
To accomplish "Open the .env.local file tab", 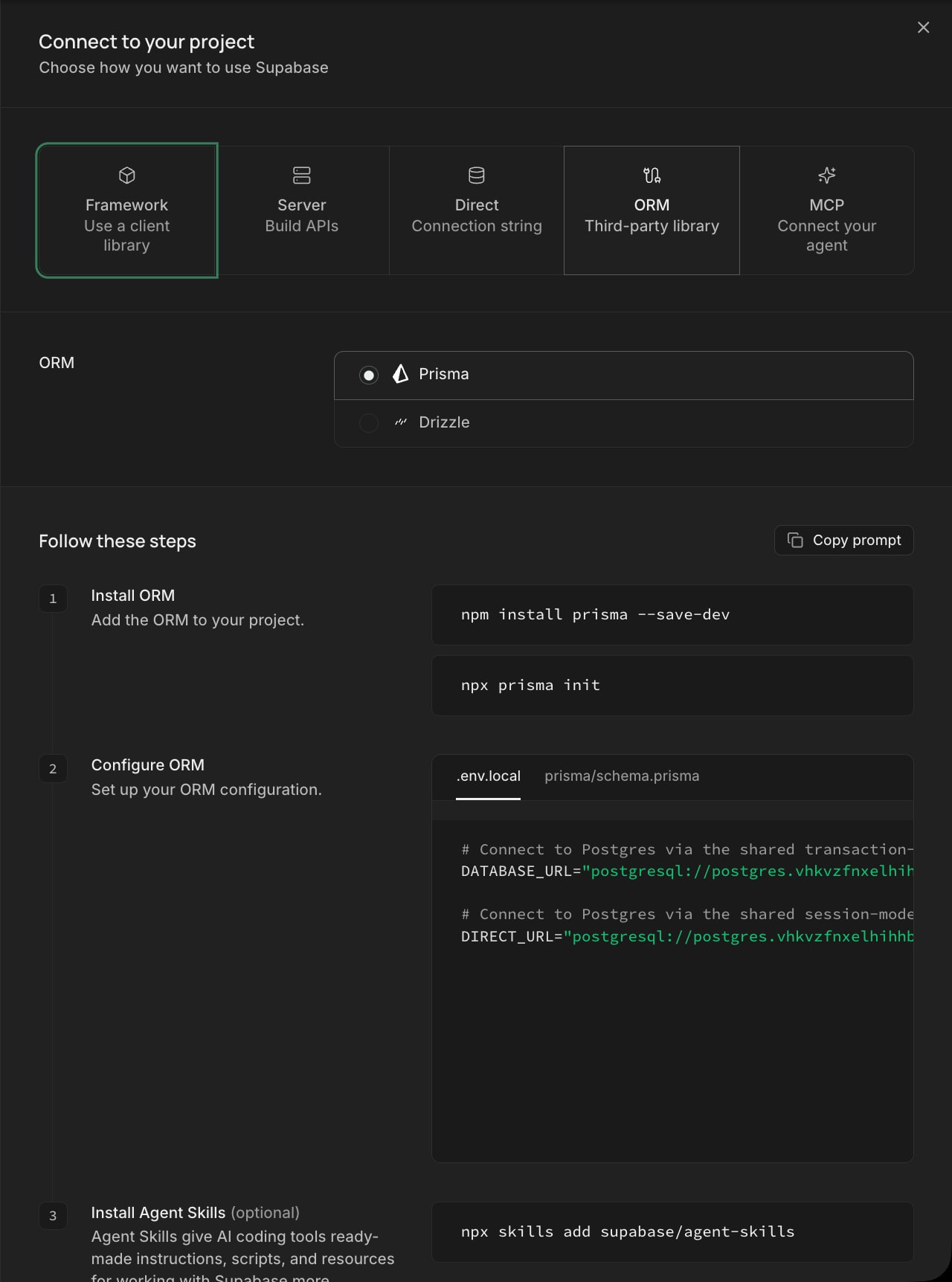I will pos(488,776).
